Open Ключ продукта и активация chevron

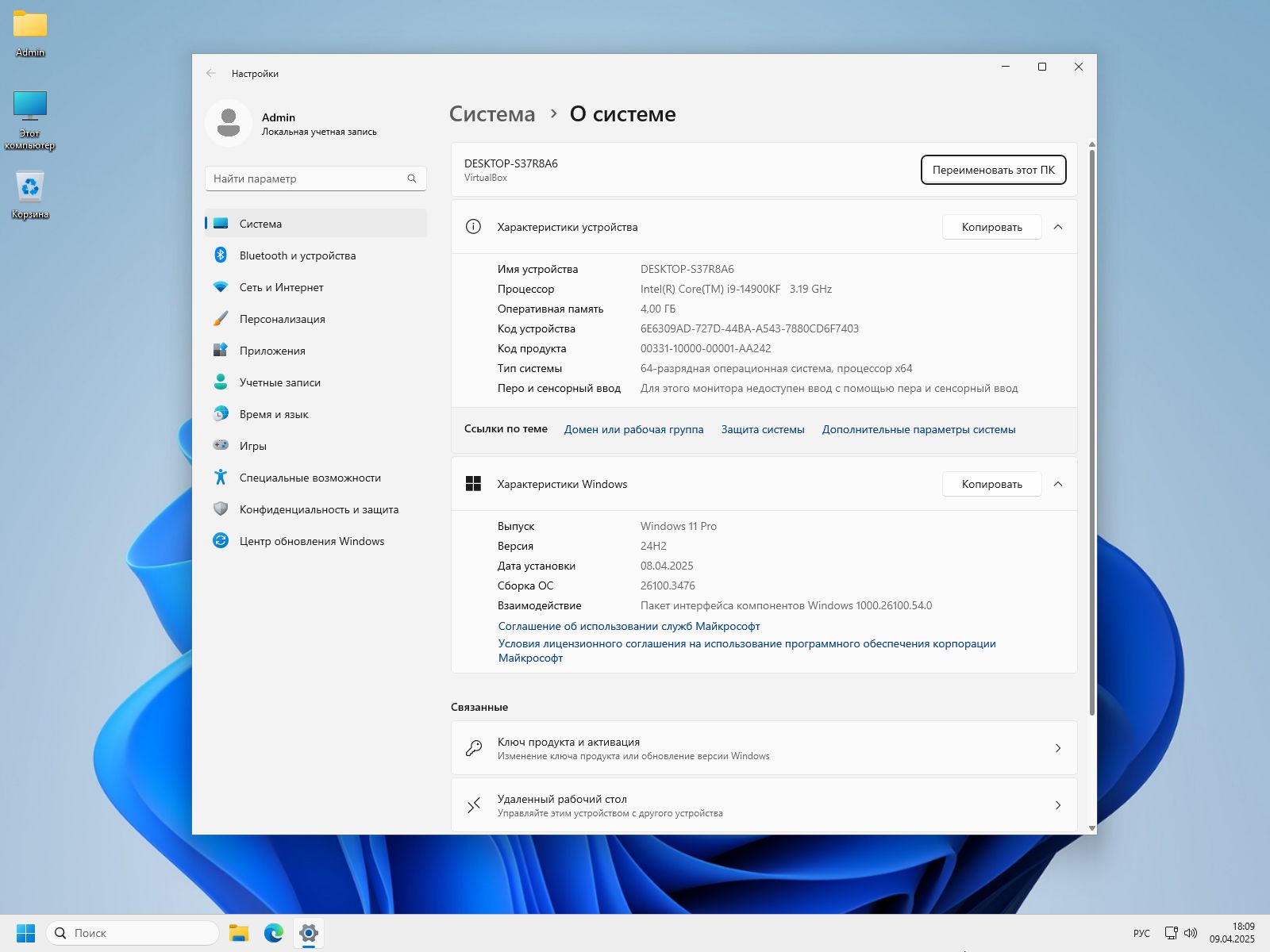pos(1058,748)
